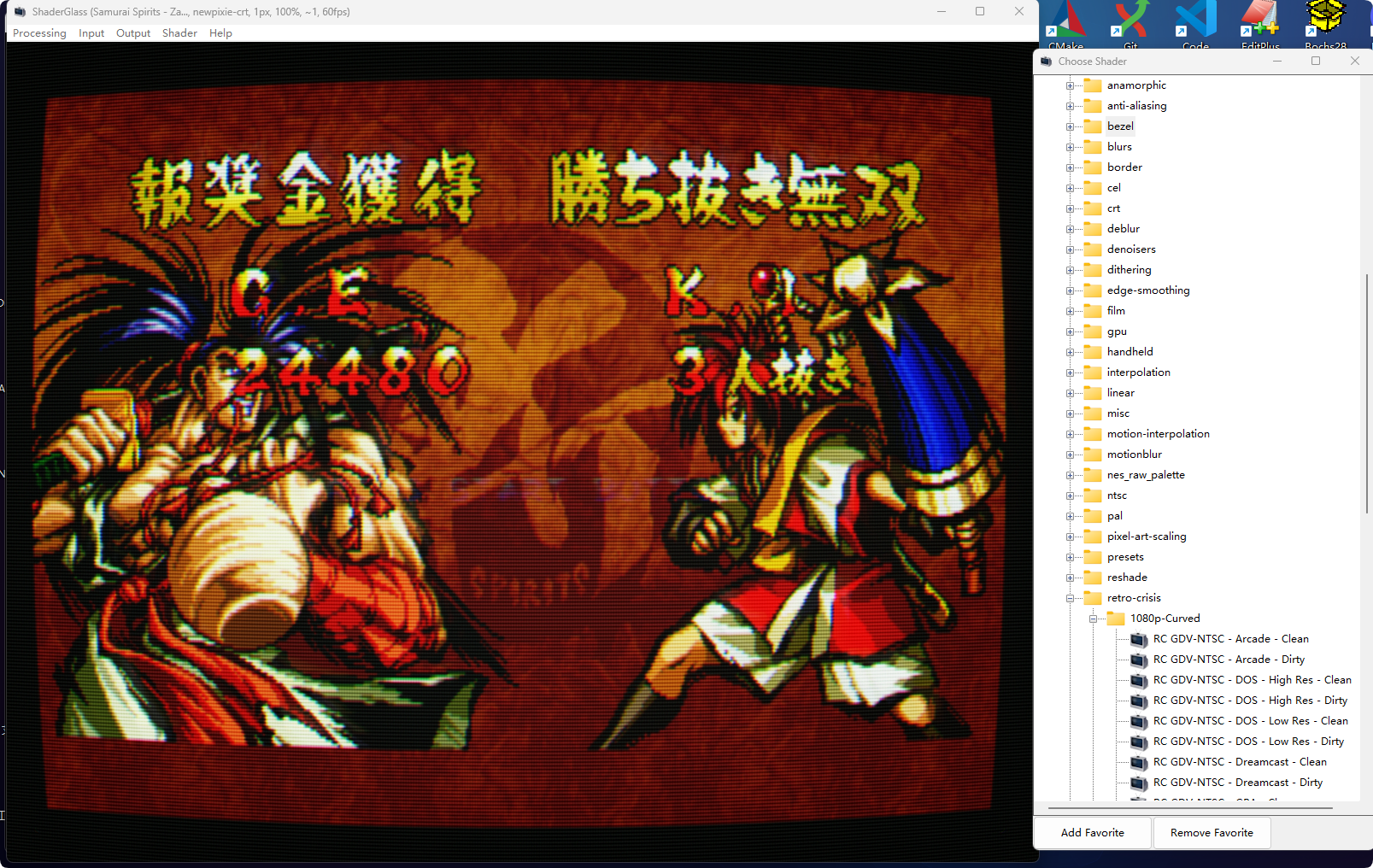
Task: Select the motionblur tree item
Action: click(1134, 455)
